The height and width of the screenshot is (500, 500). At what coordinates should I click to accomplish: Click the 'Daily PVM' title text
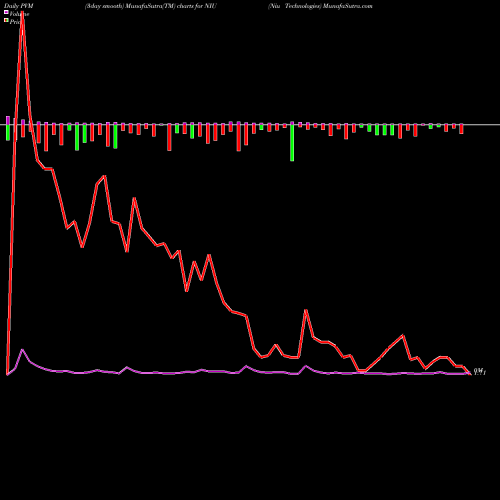tap(19, 6)
